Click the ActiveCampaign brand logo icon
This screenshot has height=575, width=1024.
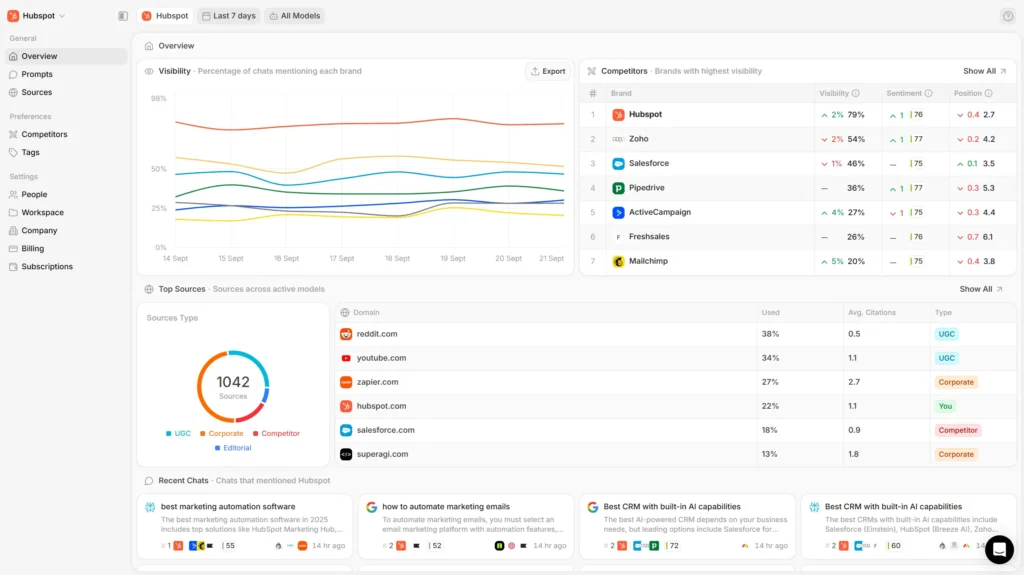tap(618, 212)
